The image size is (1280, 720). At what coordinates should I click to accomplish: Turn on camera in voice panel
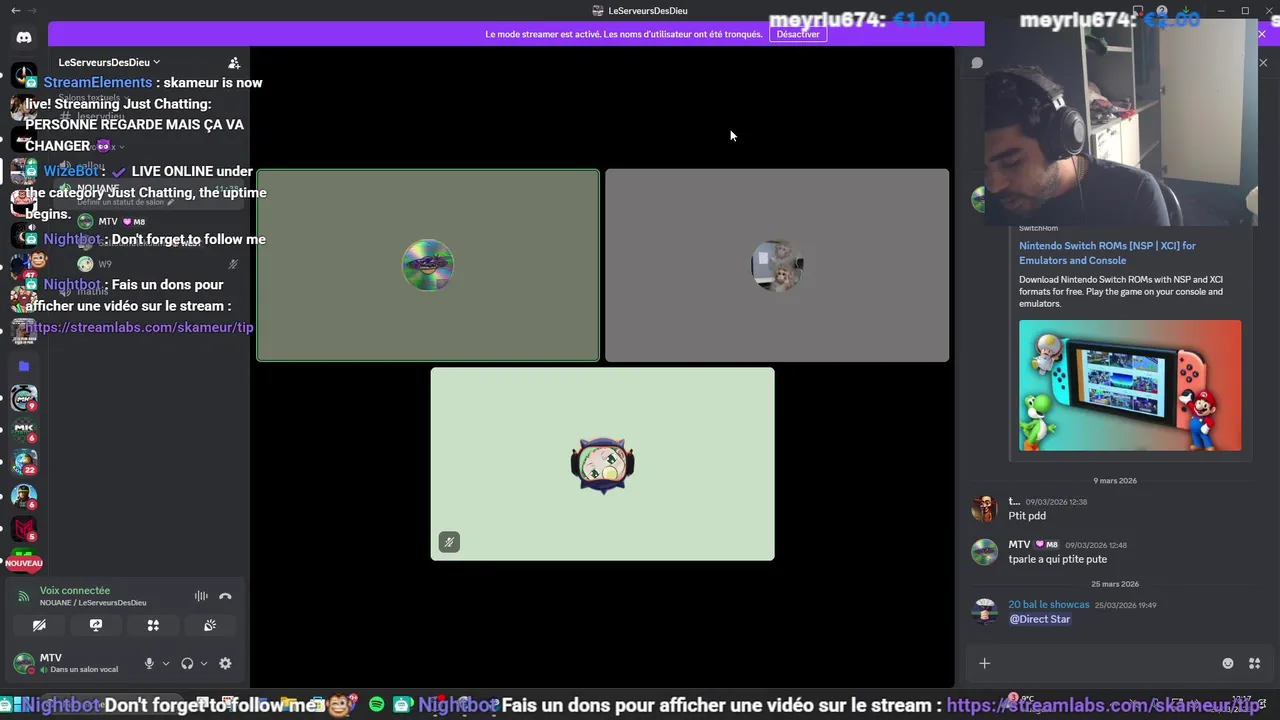coord(39,625)
